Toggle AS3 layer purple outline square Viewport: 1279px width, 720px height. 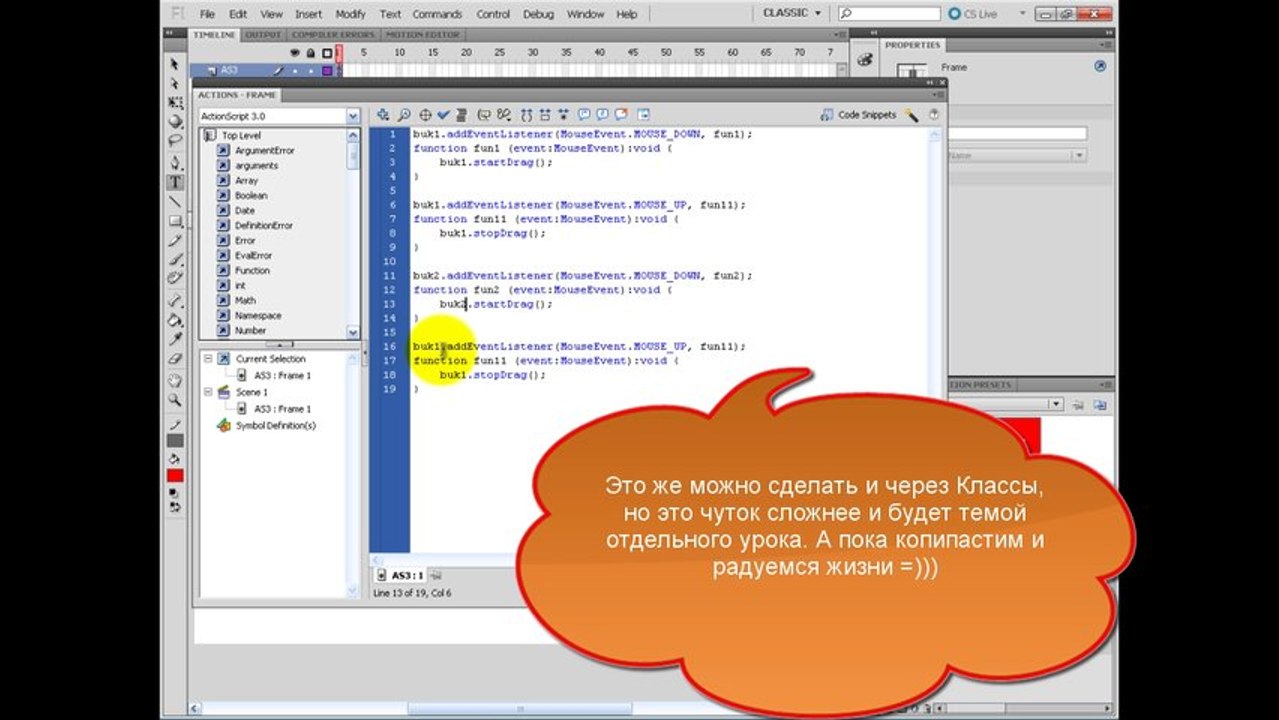[x=326, y=71]
